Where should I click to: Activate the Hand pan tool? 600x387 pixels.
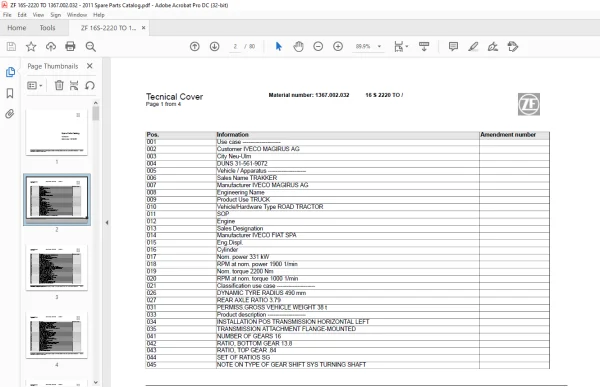pos(298,47)
